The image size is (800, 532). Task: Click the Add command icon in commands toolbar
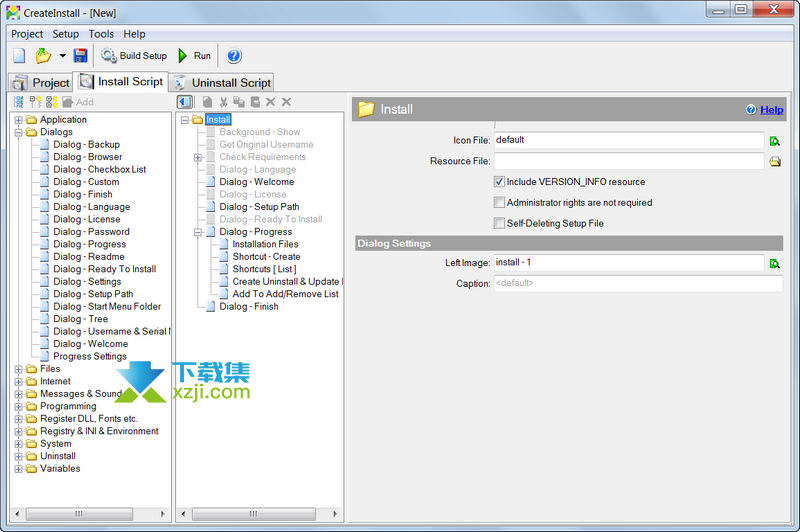click(67, 102)
